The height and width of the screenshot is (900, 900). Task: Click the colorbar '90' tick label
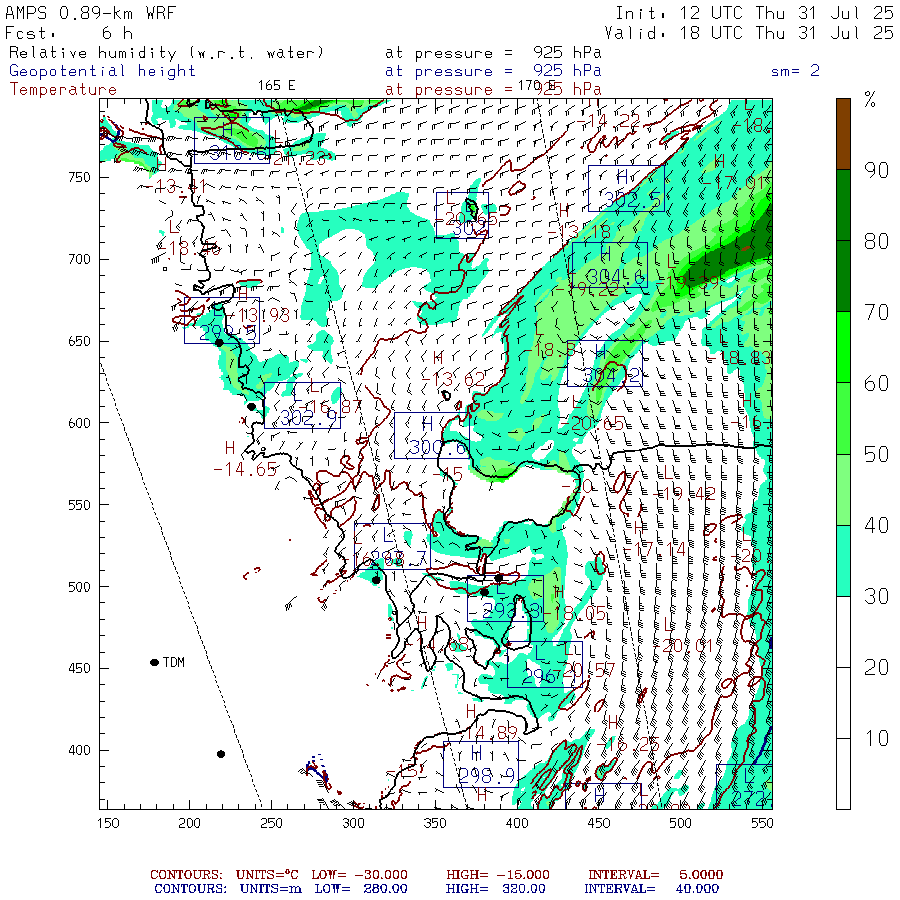click(x=876, y=170)
